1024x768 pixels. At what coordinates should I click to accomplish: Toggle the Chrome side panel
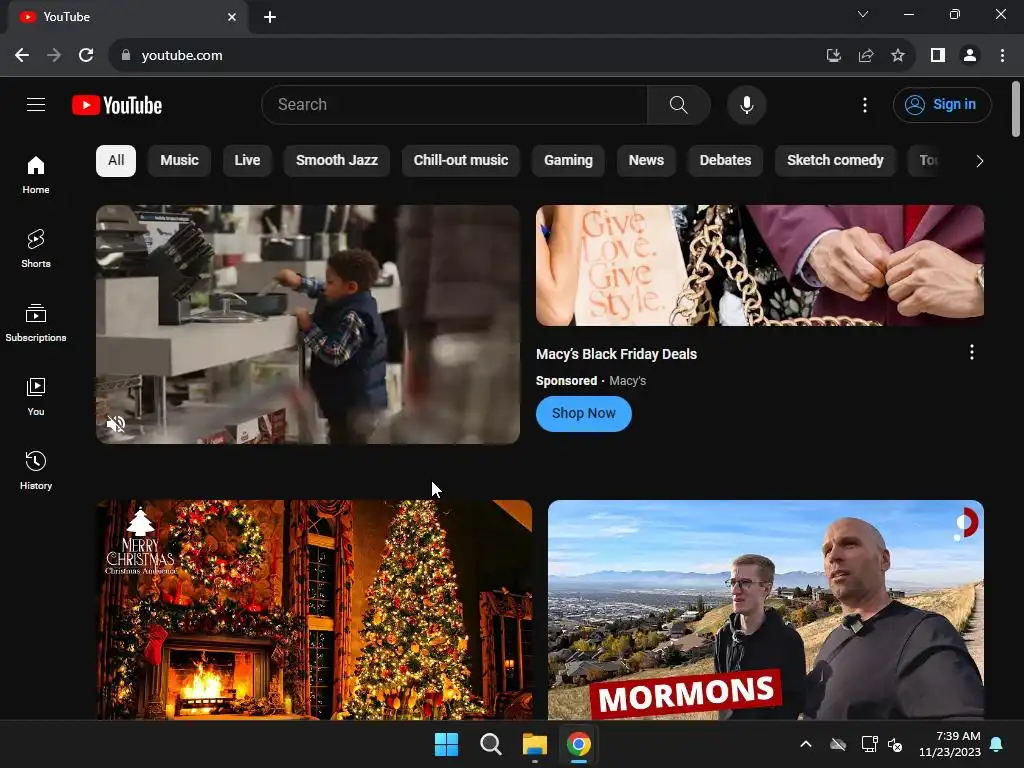(x=938, y=56)
